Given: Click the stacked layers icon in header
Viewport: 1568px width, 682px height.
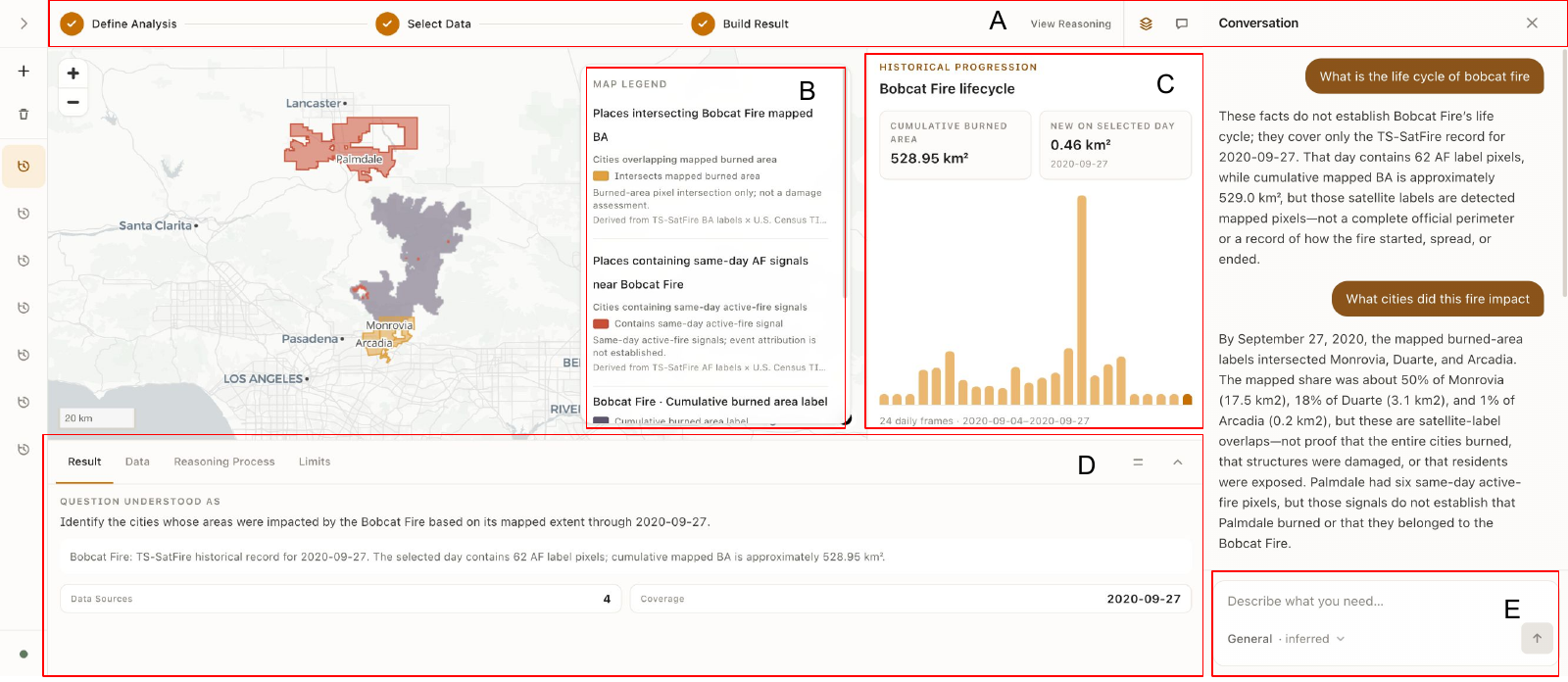Looking at the screenshot, I should (1146, 24).
